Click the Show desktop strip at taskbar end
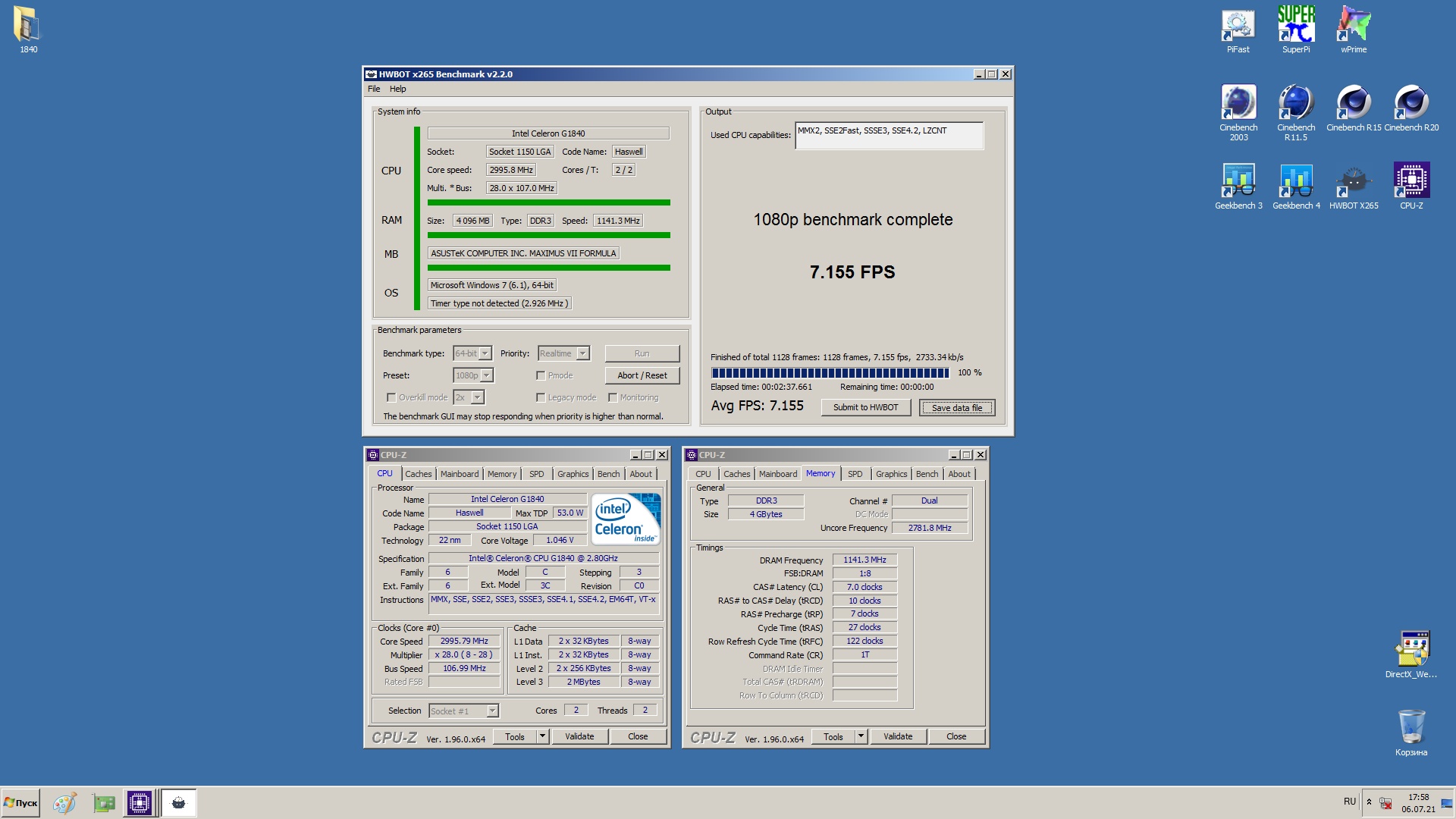This screenshot has height=819, width=1456. pyautogui.click(x=1448, y=803)
